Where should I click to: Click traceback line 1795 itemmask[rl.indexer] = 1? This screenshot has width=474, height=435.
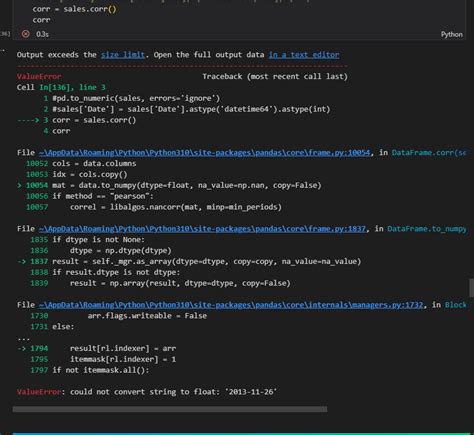click(x=103, y=359)
